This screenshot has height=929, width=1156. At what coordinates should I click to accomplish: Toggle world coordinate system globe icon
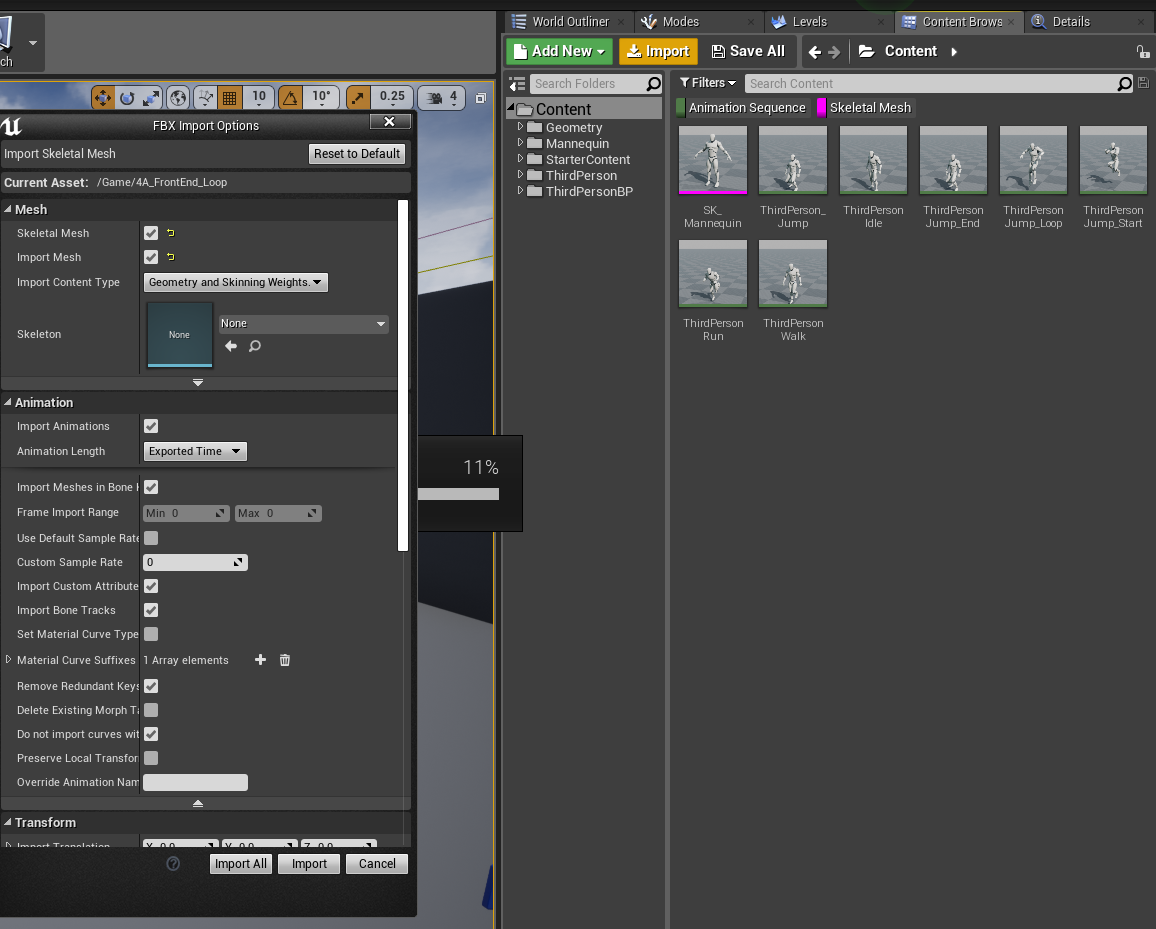pos(178,97)
